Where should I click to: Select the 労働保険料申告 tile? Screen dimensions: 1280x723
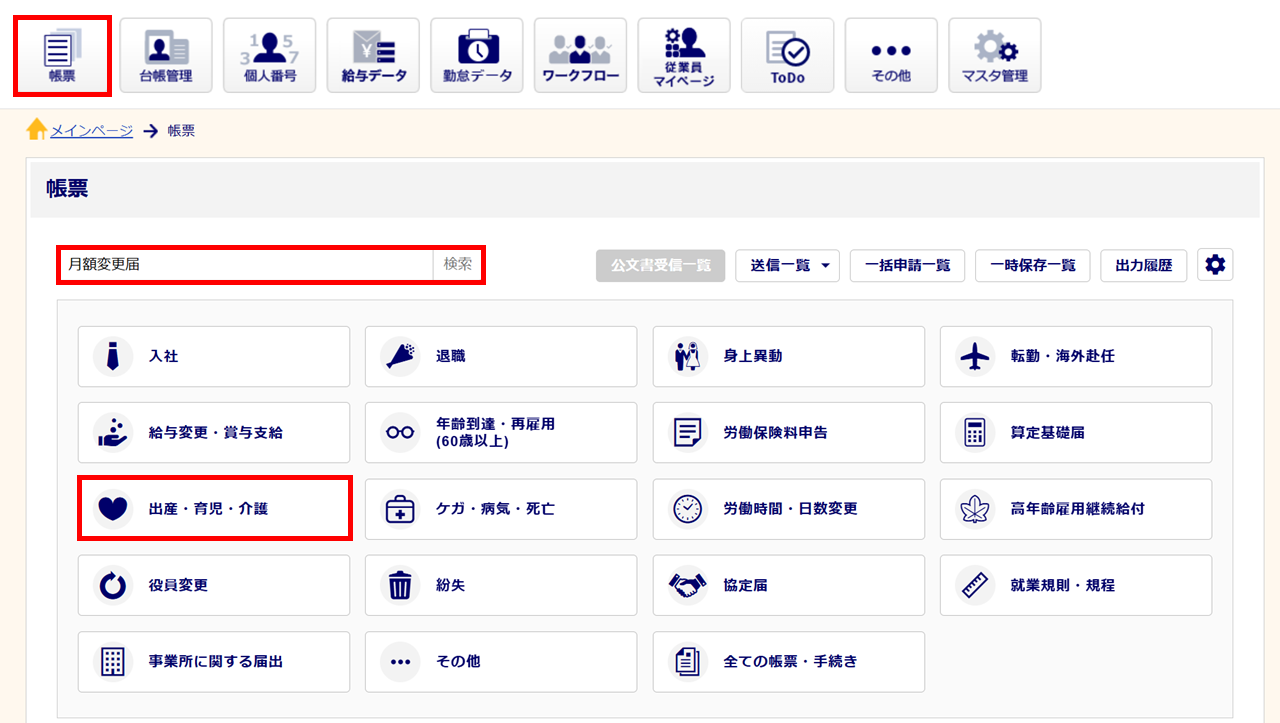pos(789,433)
